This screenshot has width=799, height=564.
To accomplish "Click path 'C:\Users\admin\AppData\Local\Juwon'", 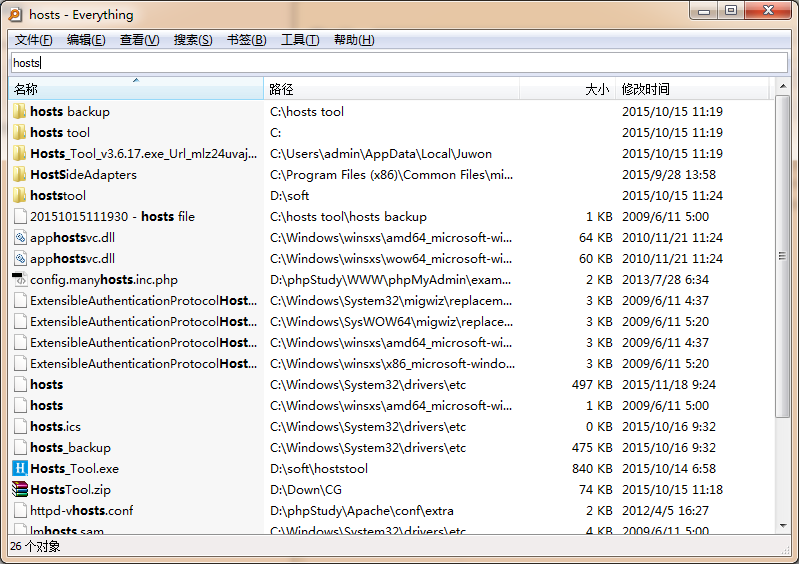I will (x=381, y=153).
